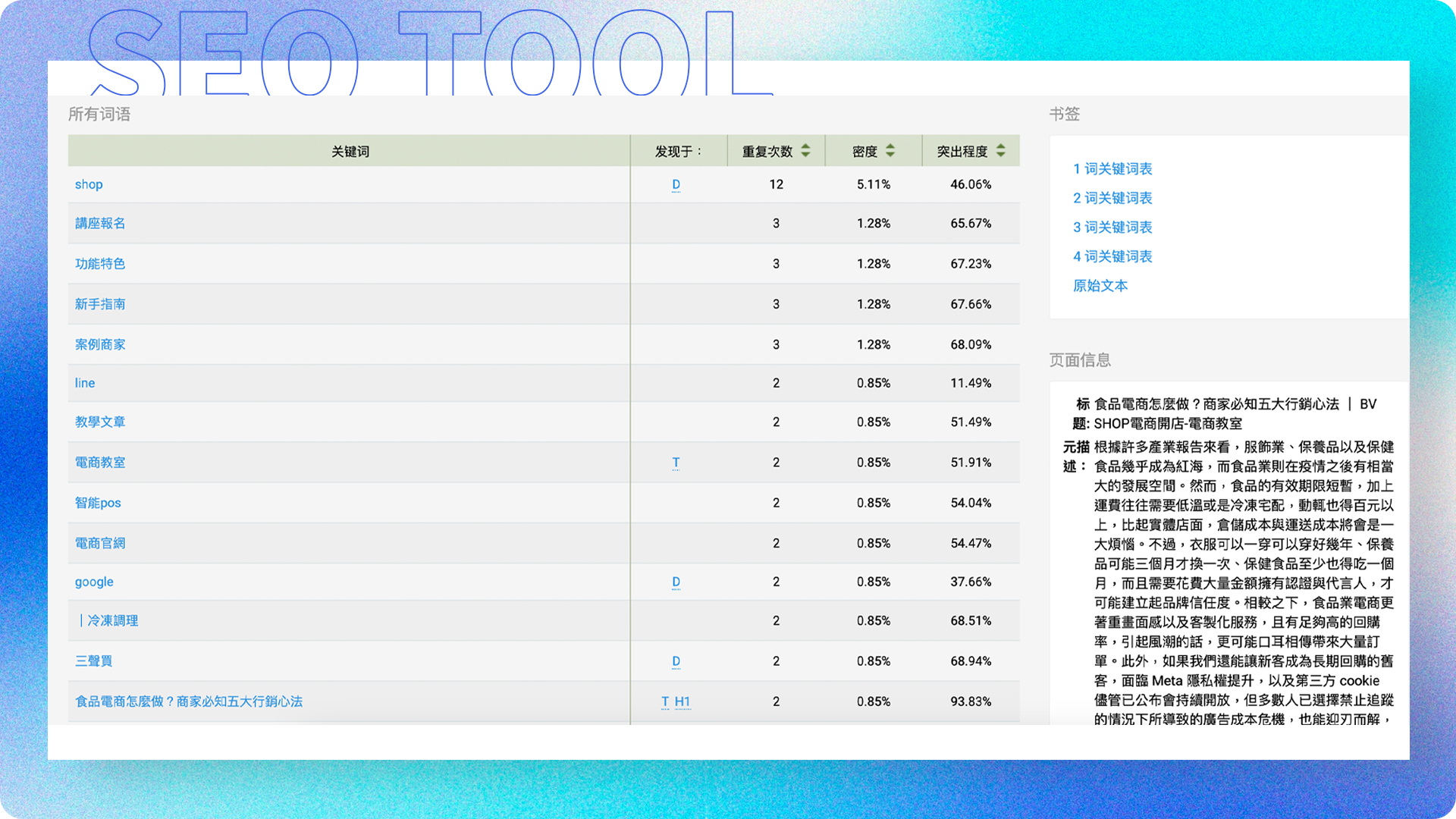Click the 冷凍調理 keyword link
The height and width of the screenshot is (819, 1456).
pos(108,620)
